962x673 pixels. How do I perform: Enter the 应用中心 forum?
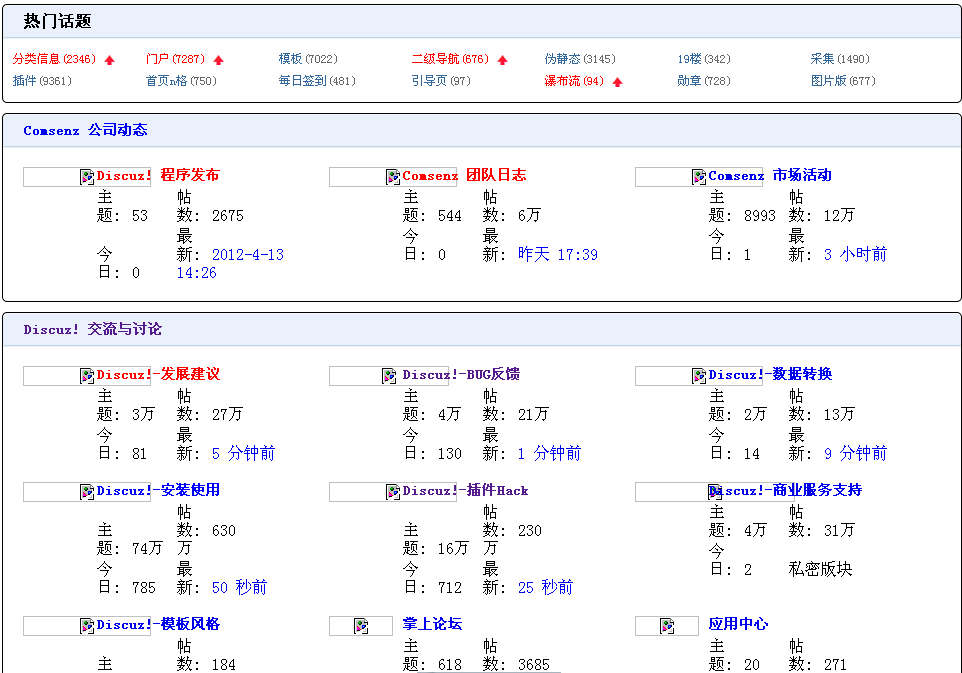click(738, 624)
